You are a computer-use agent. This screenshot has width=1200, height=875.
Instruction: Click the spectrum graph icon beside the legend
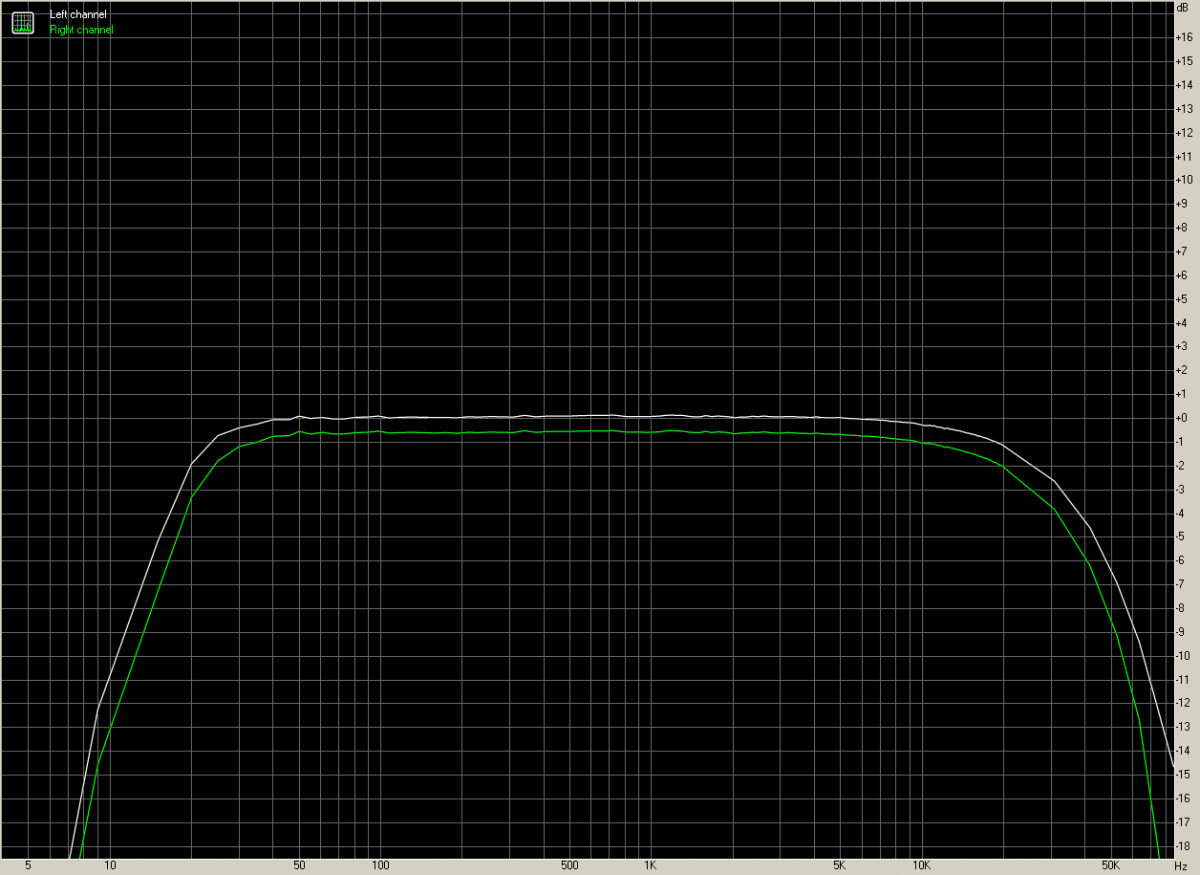point(22,22)
